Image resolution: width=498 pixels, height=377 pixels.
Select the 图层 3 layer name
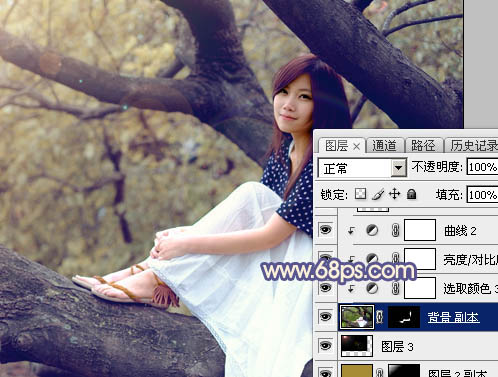coord(397,347)
